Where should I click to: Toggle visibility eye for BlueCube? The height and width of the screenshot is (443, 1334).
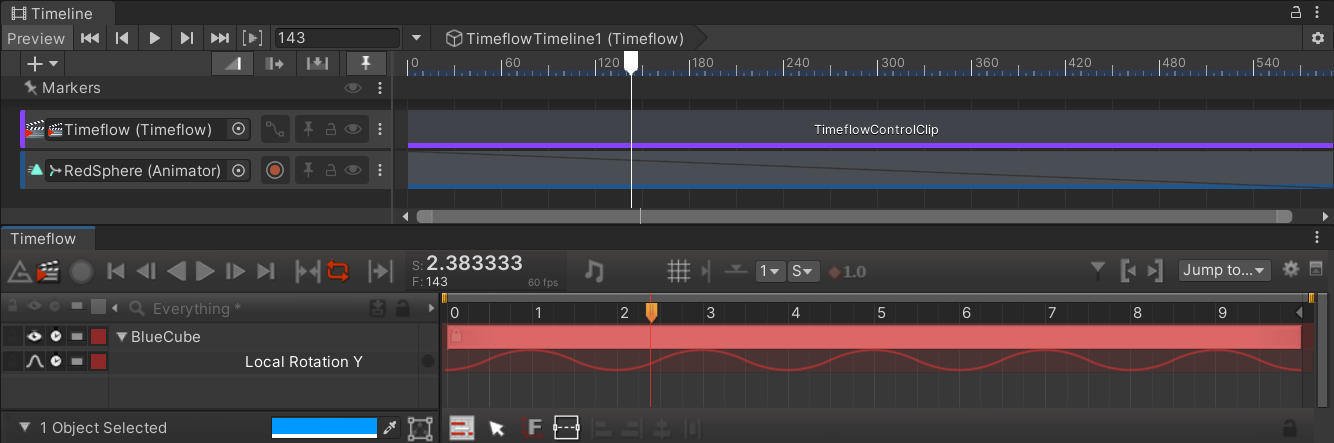[34, 337]
